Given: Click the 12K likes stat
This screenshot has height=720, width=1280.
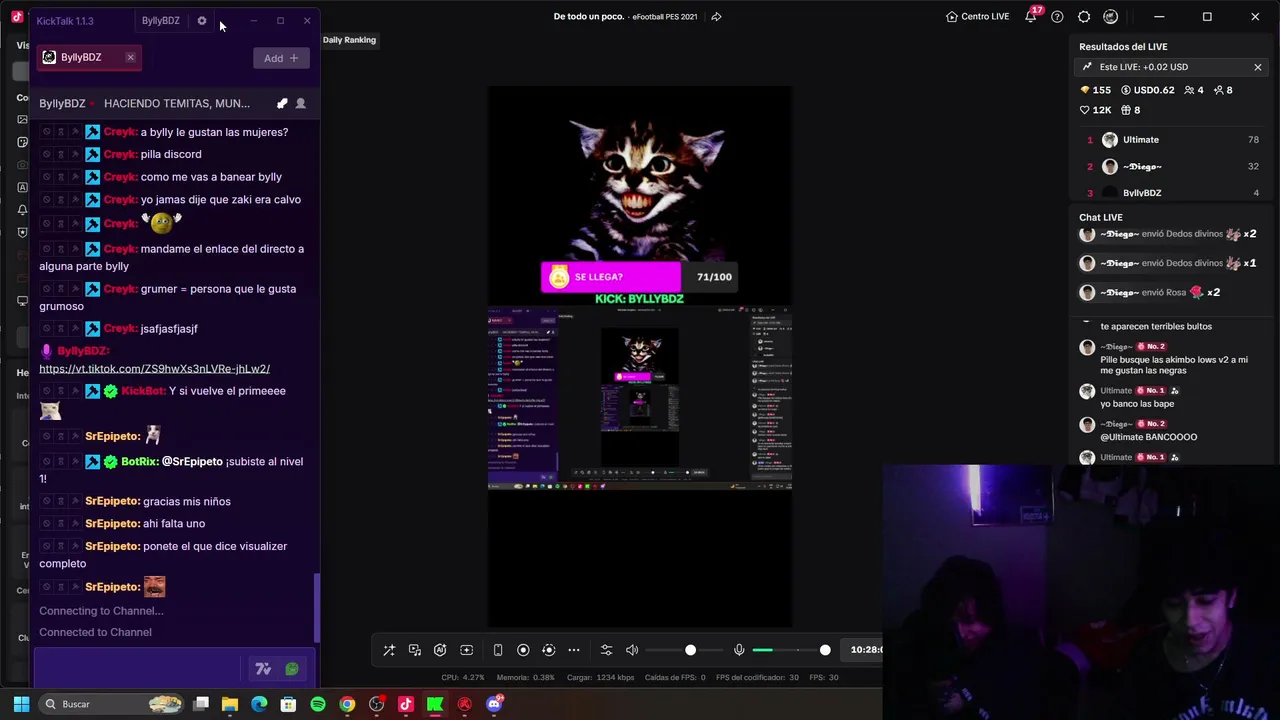Looking at the screenshot, I should point(1097,110).
